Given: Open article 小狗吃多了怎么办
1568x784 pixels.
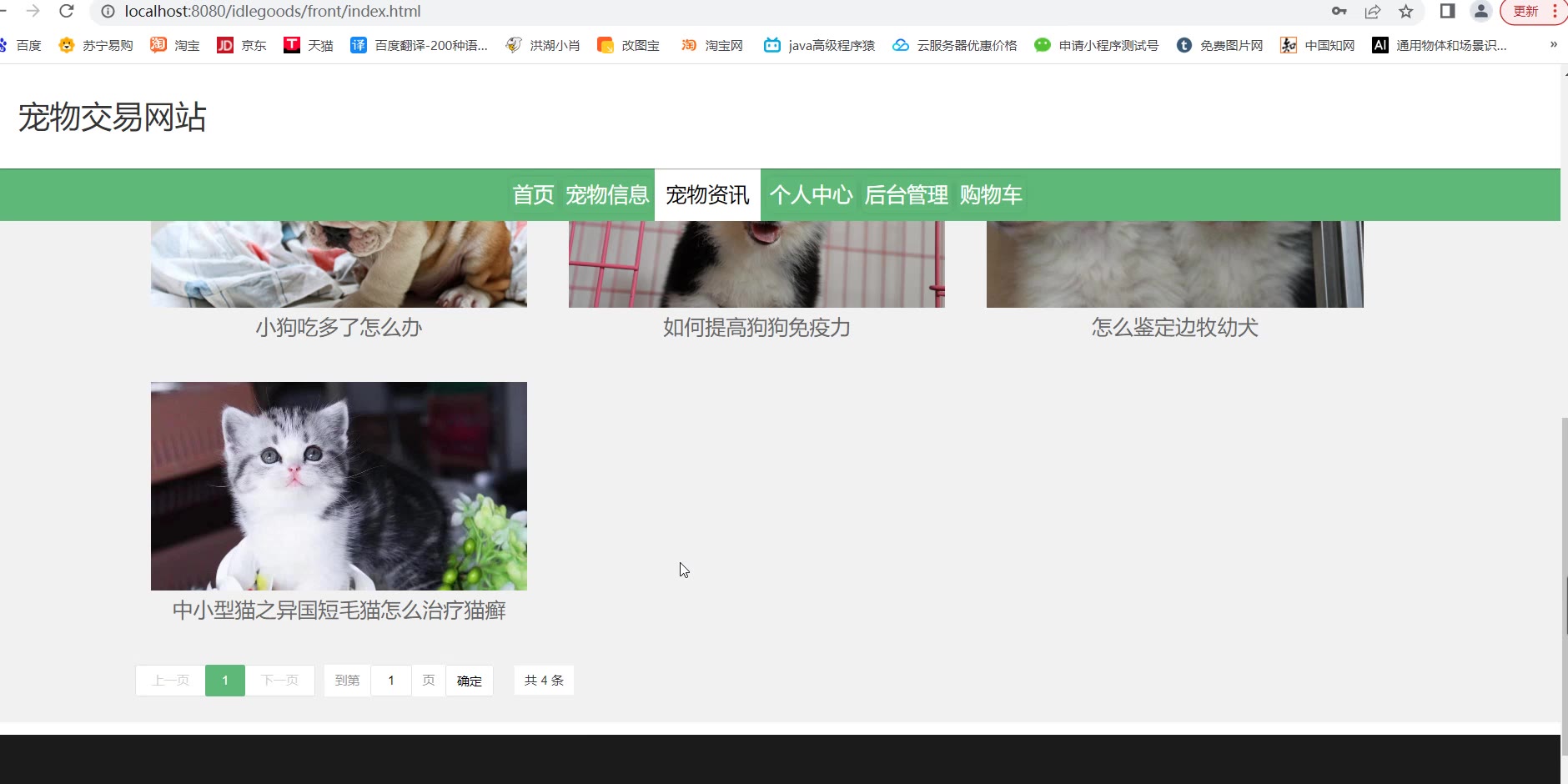Looking at the screenshot, I should coord(339,328).
